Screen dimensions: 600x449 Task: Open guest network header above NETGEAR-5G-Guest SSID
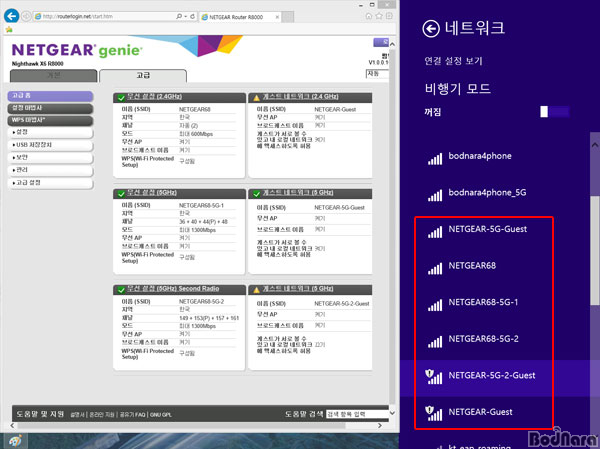tap(298, 193)
